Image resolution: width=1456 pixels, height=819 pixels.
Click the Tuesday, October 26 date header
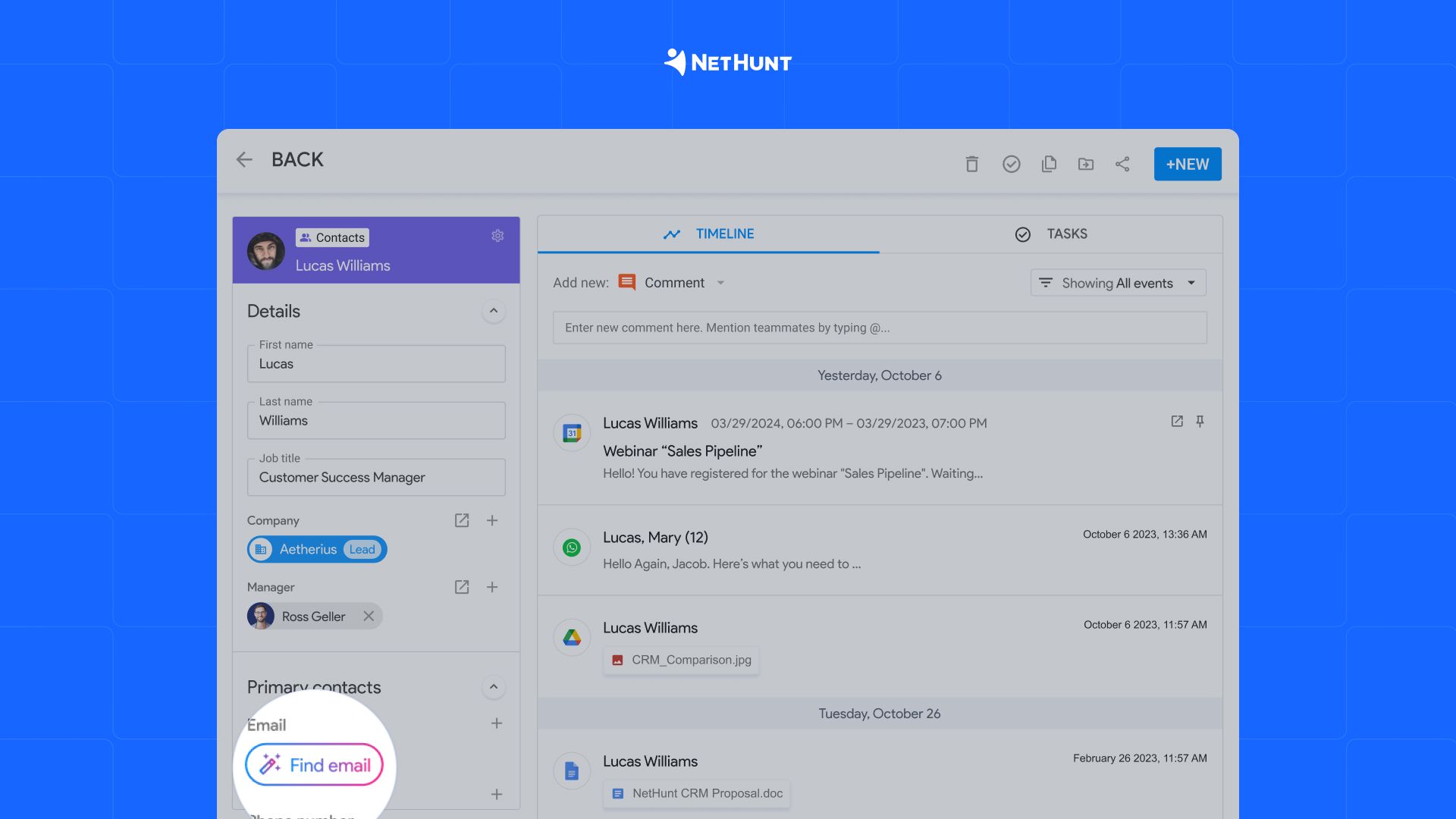(880, 714)
